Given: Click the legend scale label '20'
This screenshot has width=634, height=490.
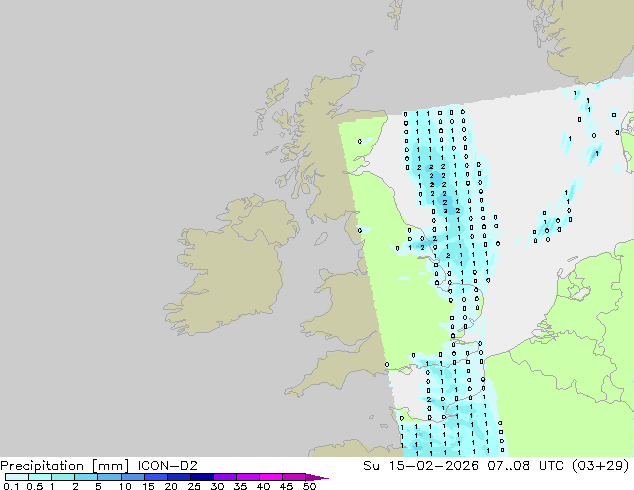Looking at the screenshot, I should pos(171,486).
